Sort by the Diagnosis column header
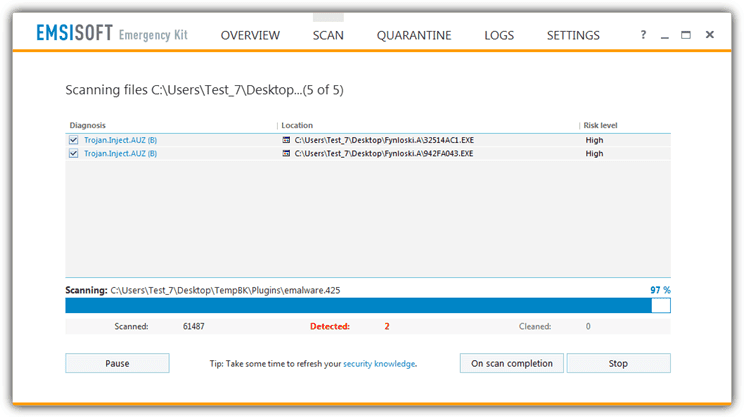 click(88, 125)
